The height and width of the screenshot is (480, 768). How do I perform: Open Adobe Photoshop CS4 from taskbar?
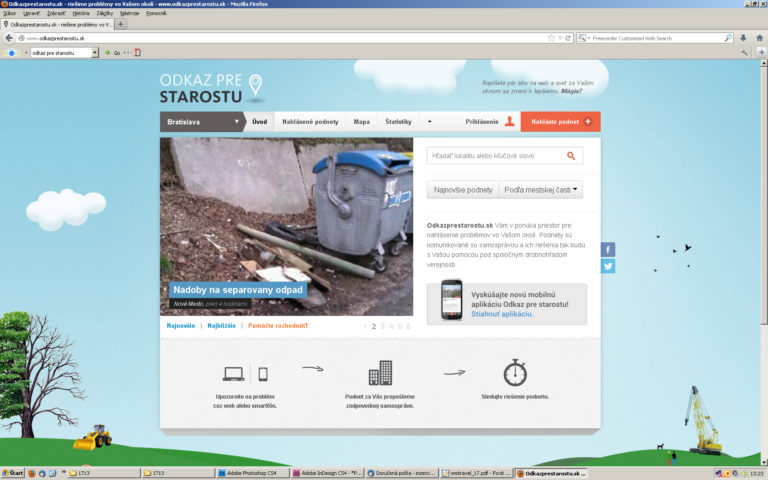click(x=250, y=472)
